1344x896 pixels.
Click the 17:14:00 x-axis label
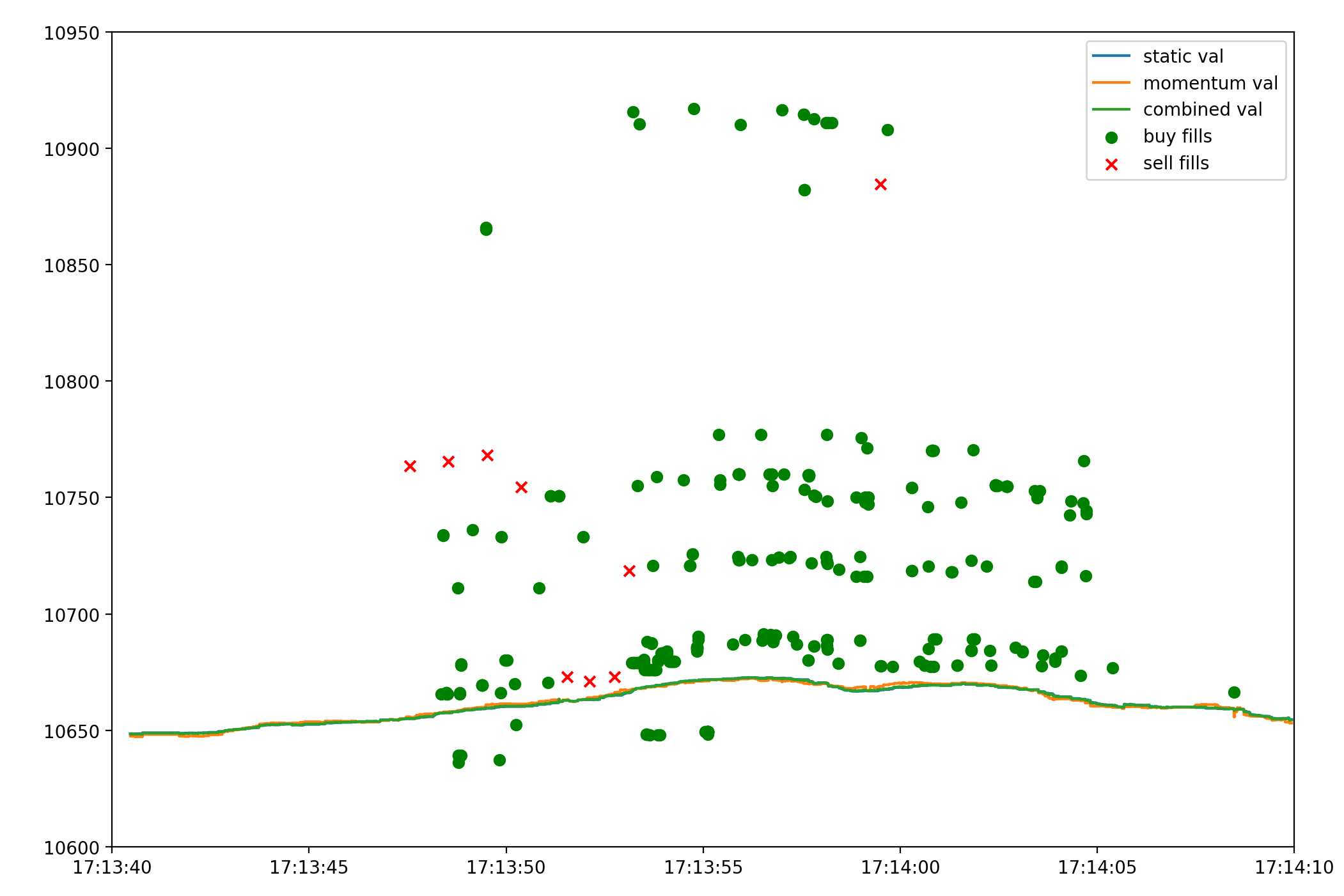tap(900, 867)
